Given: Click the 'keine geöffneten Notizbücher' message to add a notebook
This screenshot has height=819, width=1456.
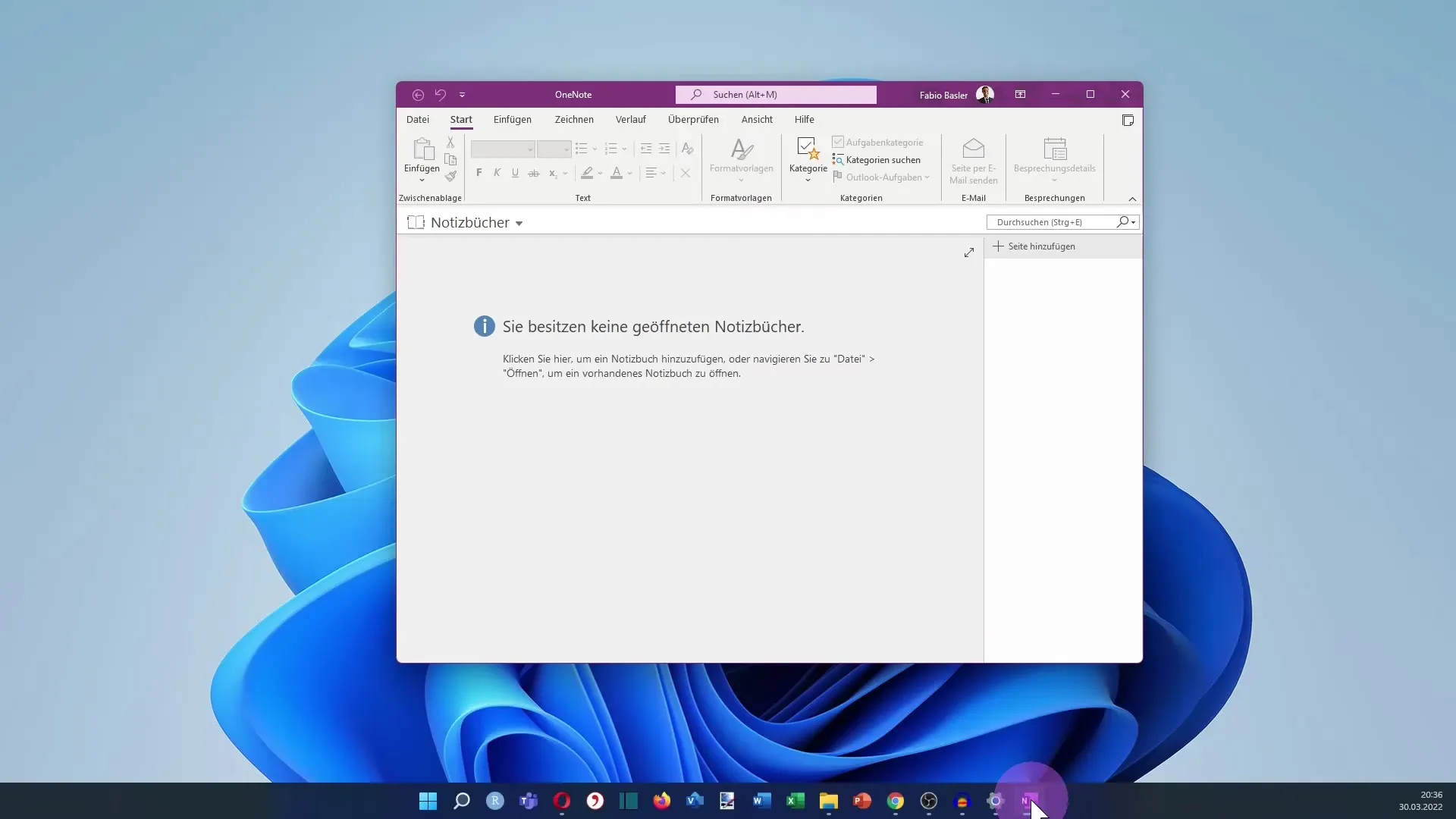Looking at the screenshot, I should [653, 327].
